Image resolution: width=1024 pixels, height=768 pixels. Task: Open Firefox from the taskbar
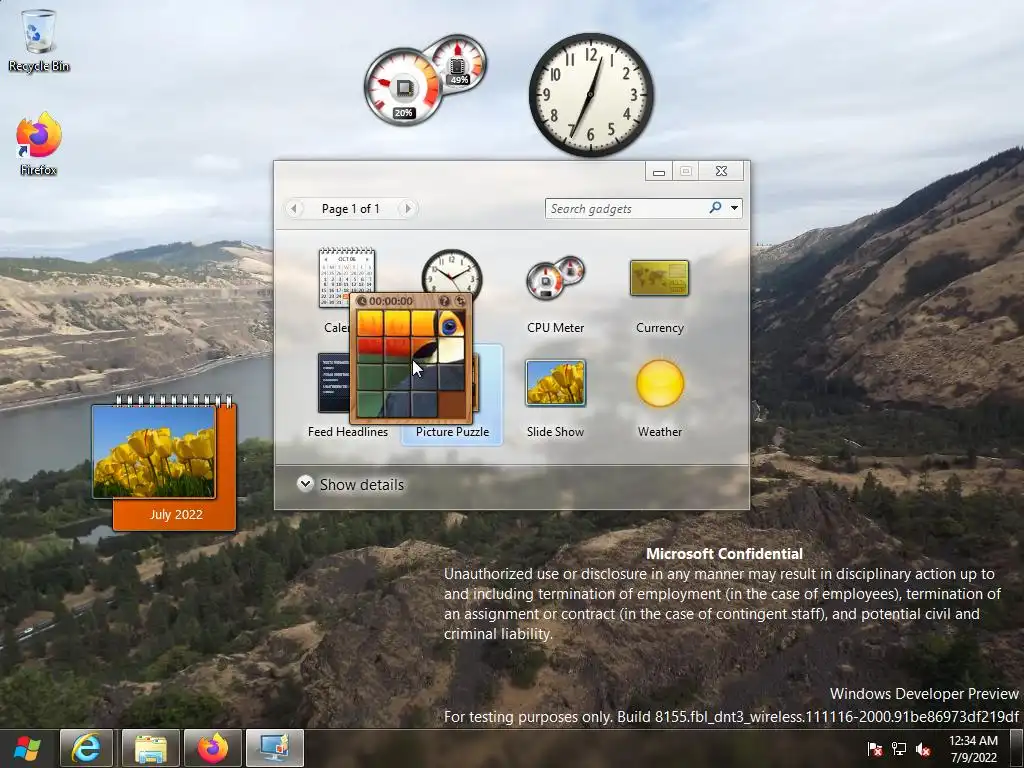[x=213, y=748]
